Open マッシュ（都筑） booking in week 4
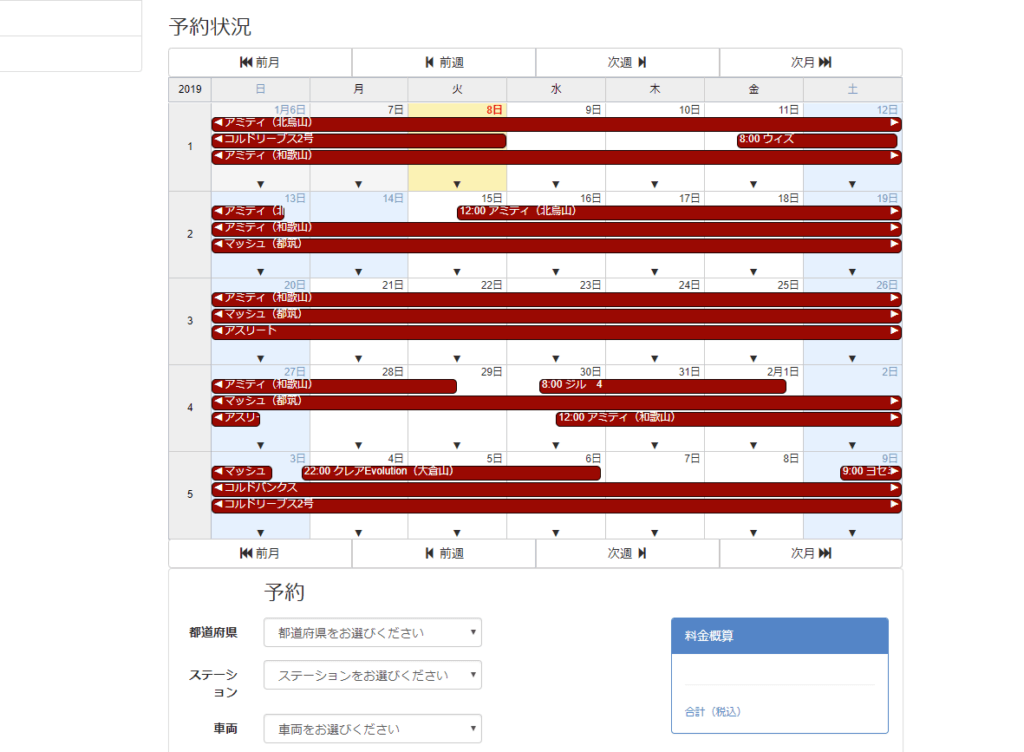The width and height of the screenshot is (1024, 752). coord(556,401)
